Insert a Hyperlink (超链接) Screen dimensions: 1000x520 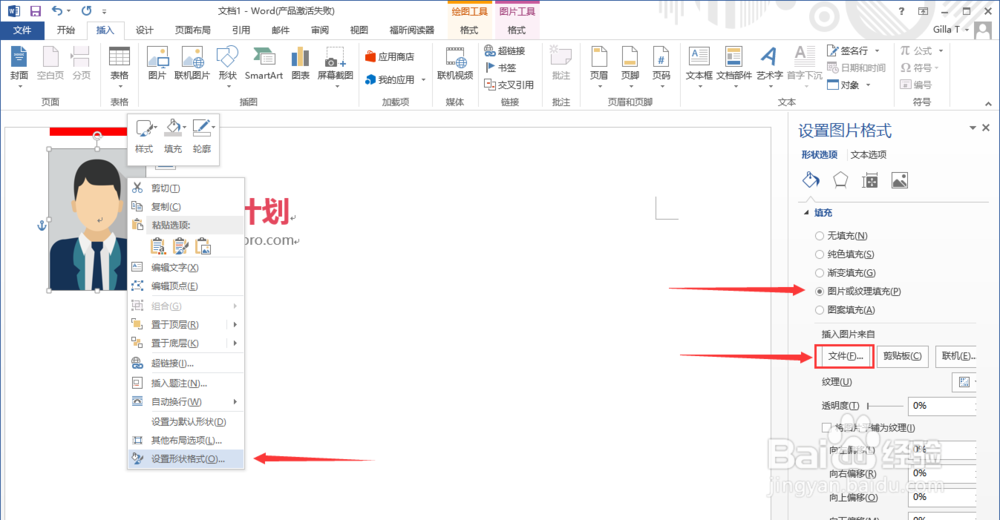coord(504,50)
